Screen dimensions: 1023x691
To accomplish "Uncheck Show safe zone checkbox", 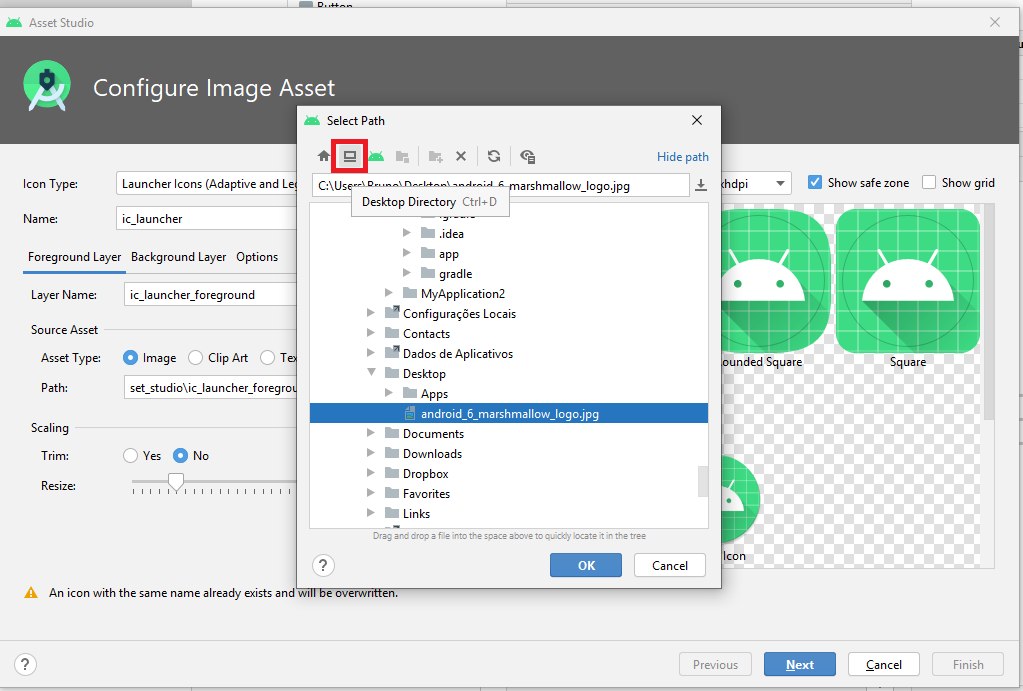I will coord(815,183).
